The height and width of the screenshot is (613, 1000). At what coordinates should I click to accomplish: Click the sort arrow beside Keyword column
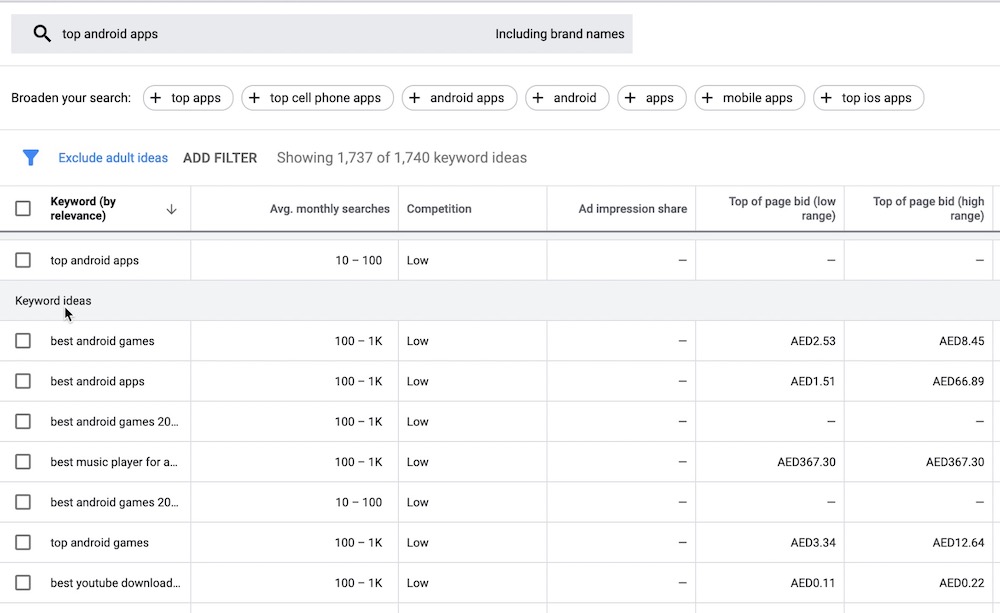171,209
